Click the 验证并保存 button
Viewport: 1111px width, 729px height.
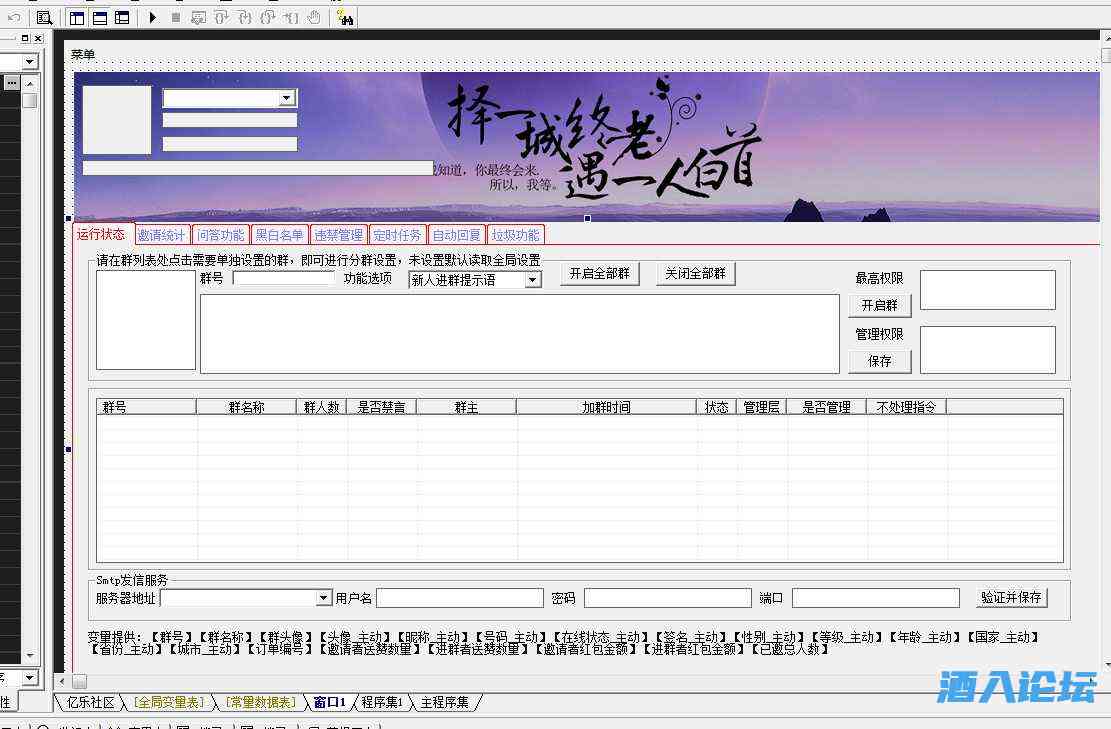click(1012, 597)
